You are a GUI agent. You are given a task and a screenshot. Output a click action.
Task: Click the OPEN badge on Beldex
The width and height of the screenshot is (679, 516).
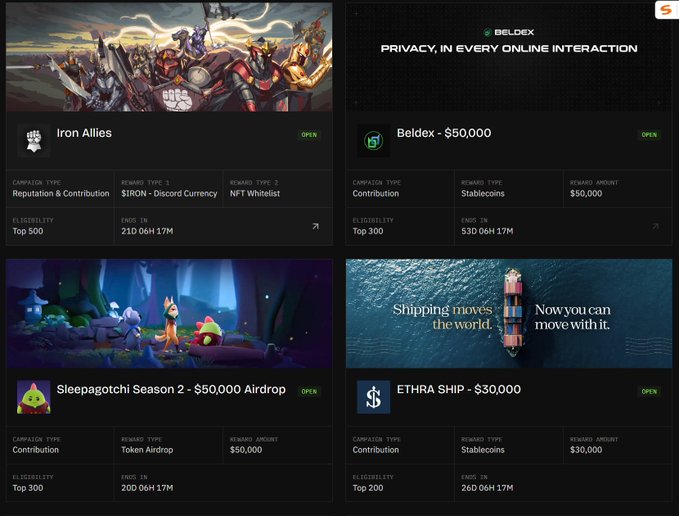[x=649, y=135]
